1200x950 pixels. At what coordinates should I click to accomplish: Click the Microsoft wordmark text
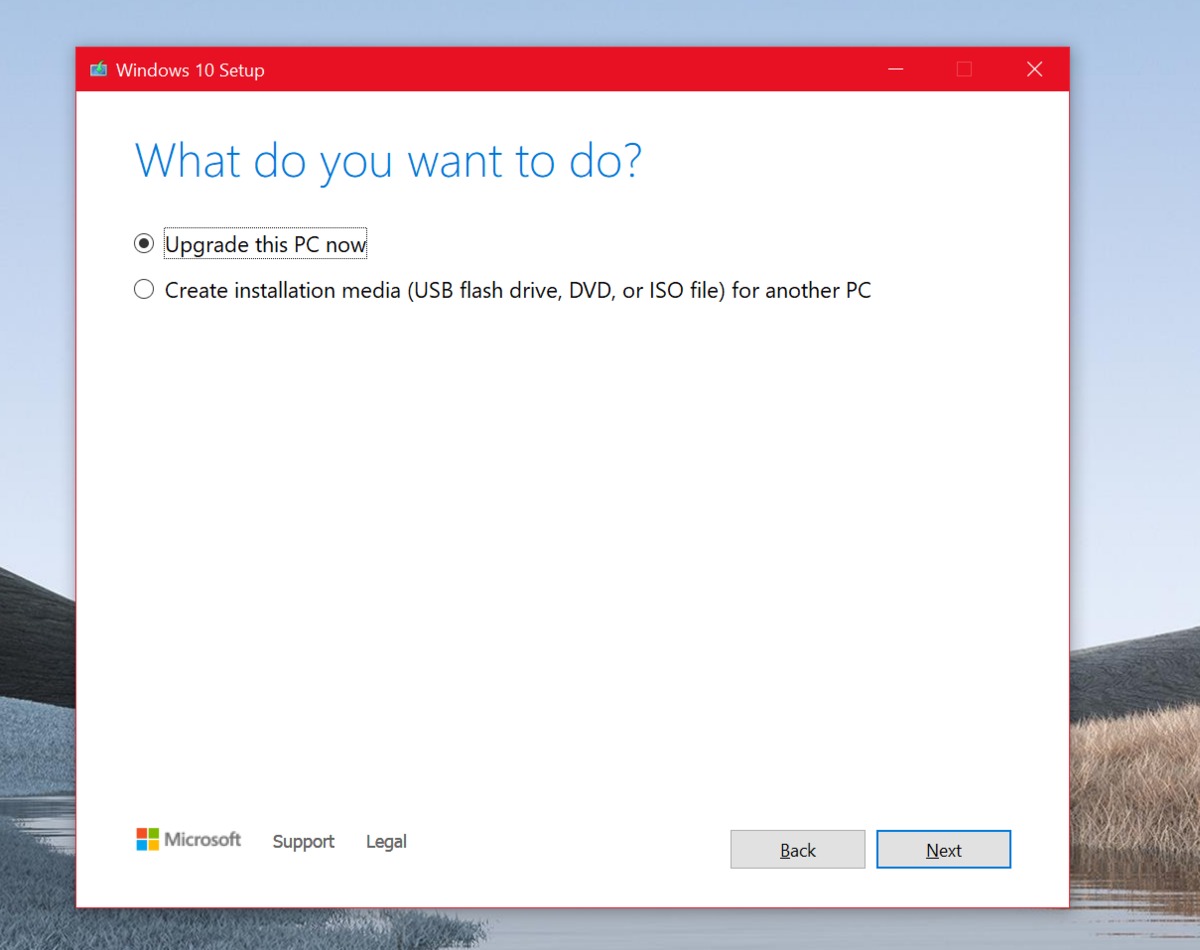(x=203, y=840)
